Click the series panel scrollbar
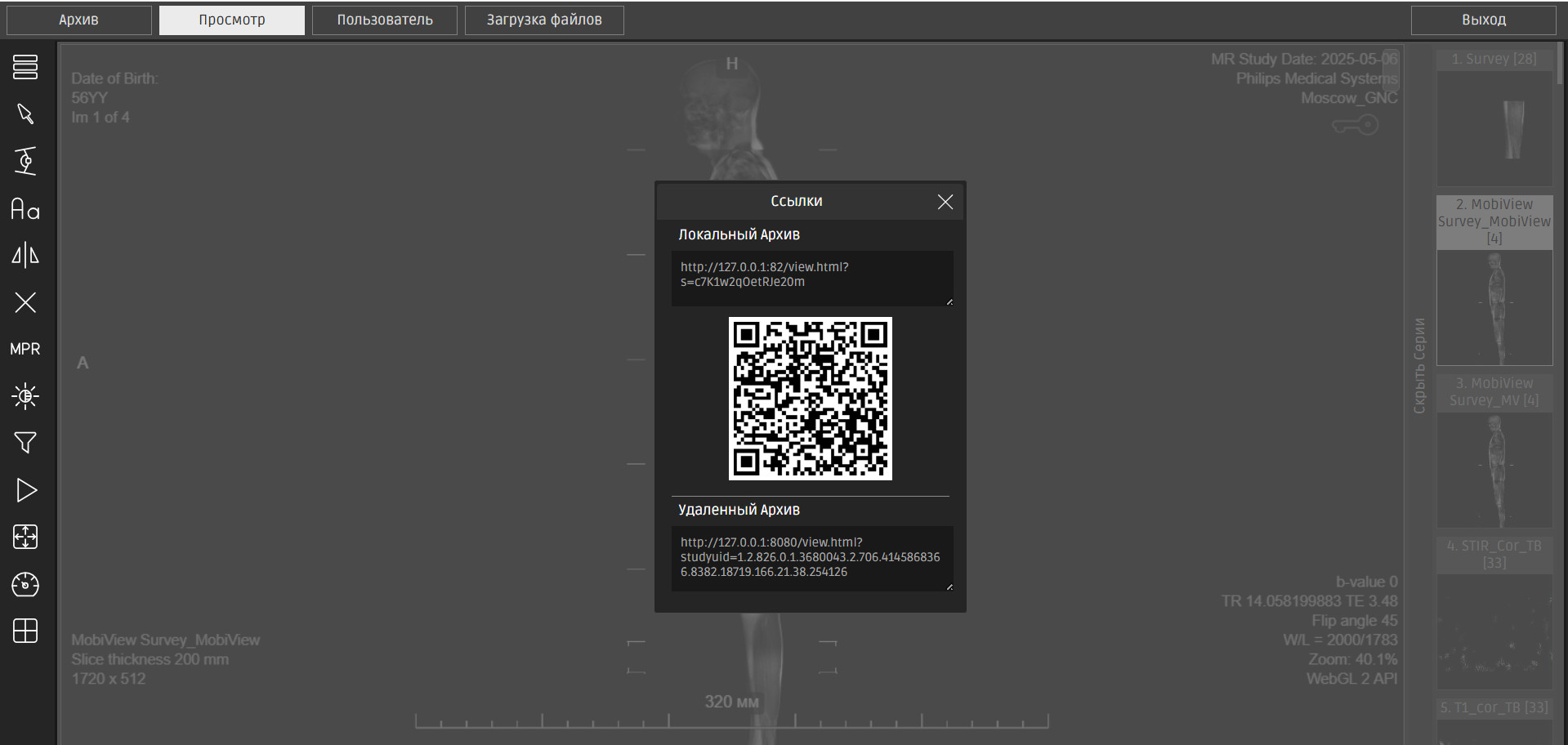The width and height of the screenshot is (1568, 745). pos(1561,65)
